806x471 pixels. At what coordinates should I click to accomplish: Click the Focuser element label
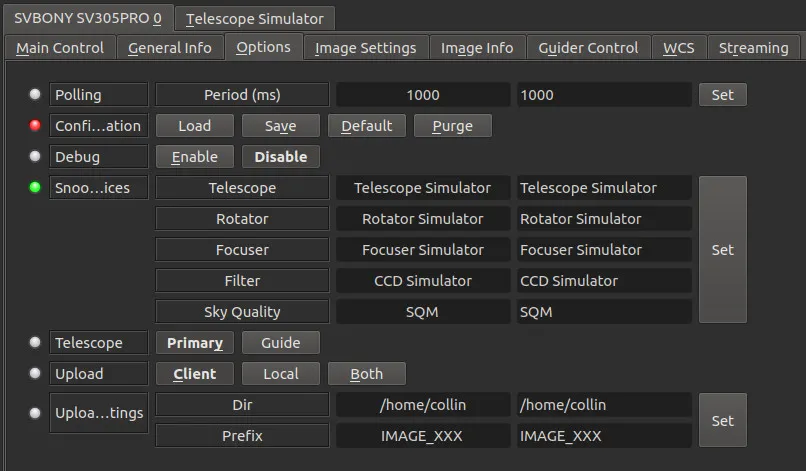coord(242,249)
